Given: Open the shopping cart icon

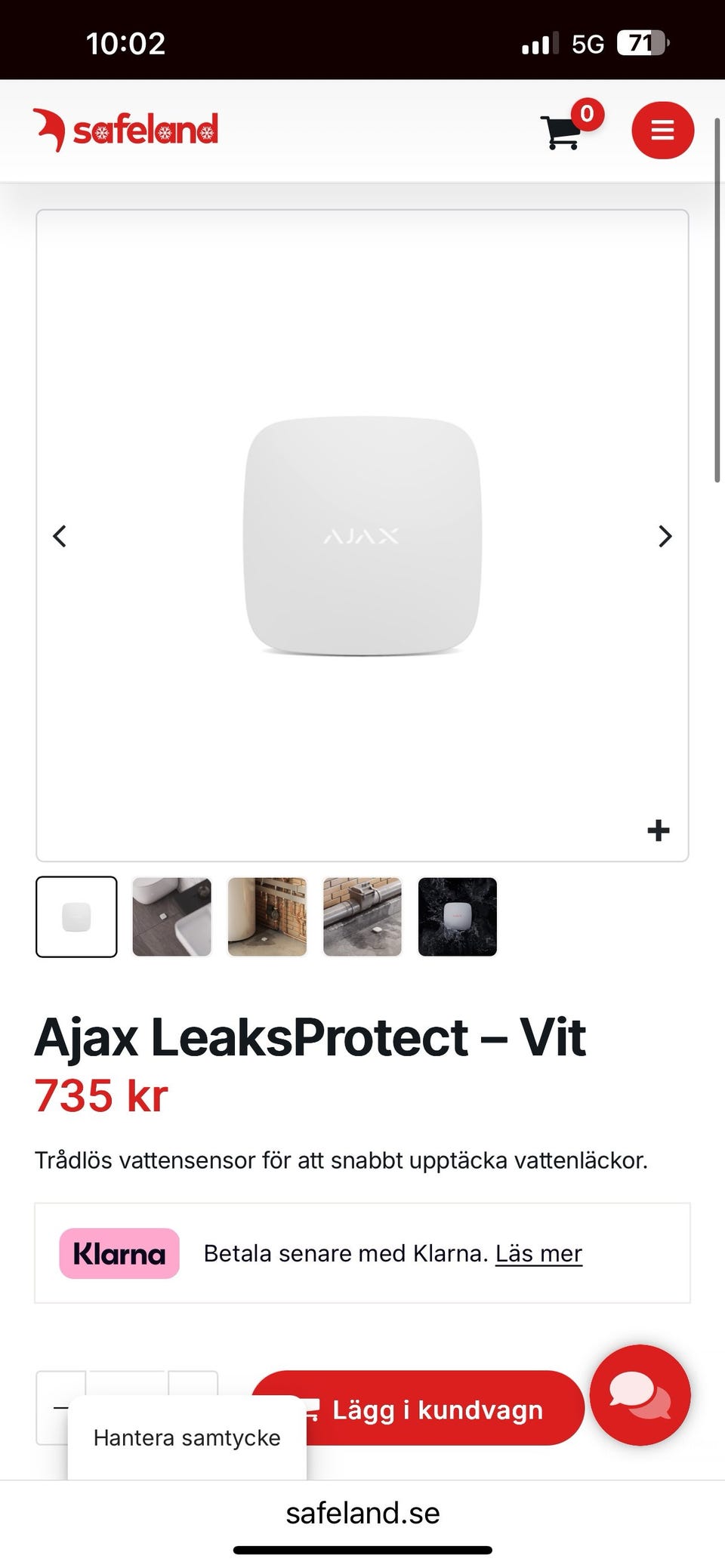Looking at the screenshot, I should coord(562,132).
